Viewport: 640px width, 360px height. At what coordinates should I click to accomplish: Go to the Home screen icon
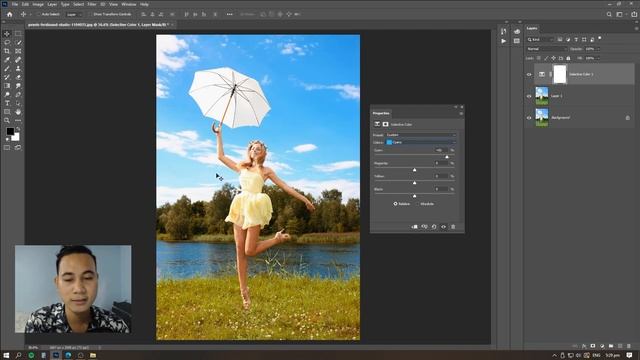pos(9,14)
